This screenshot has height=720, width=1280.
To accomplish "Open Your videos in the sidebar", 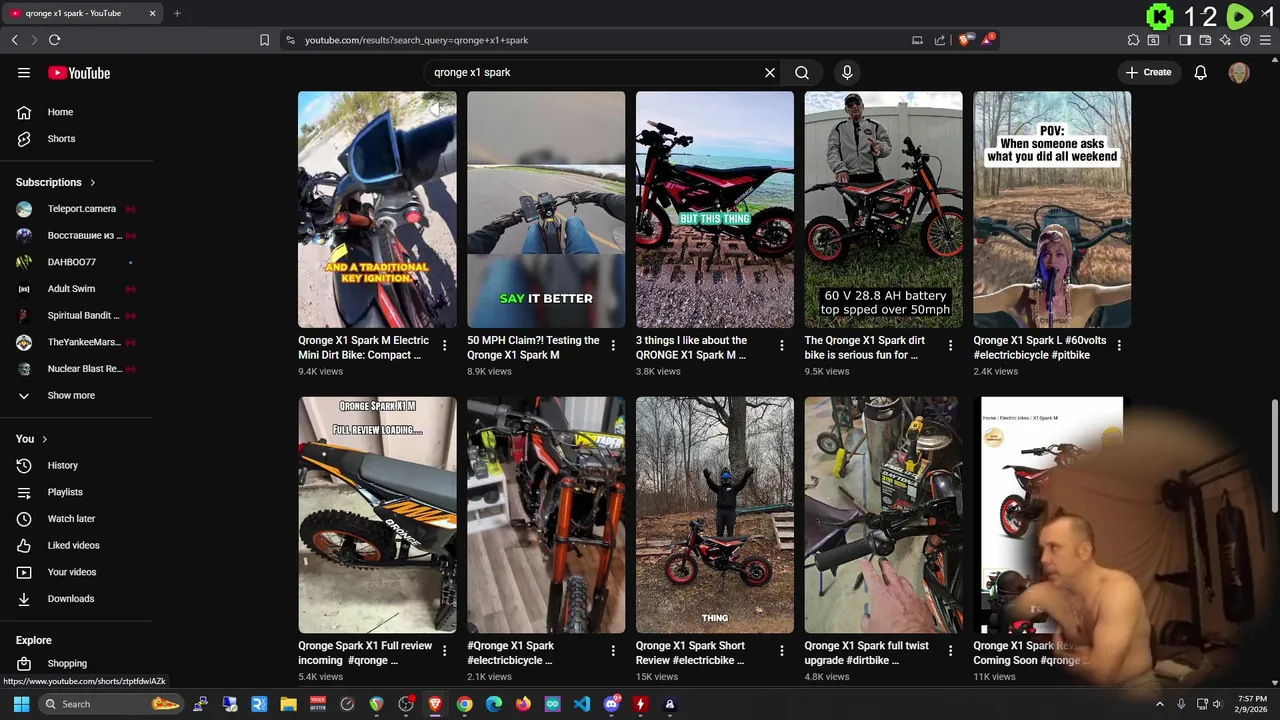I will pos(76,572).
